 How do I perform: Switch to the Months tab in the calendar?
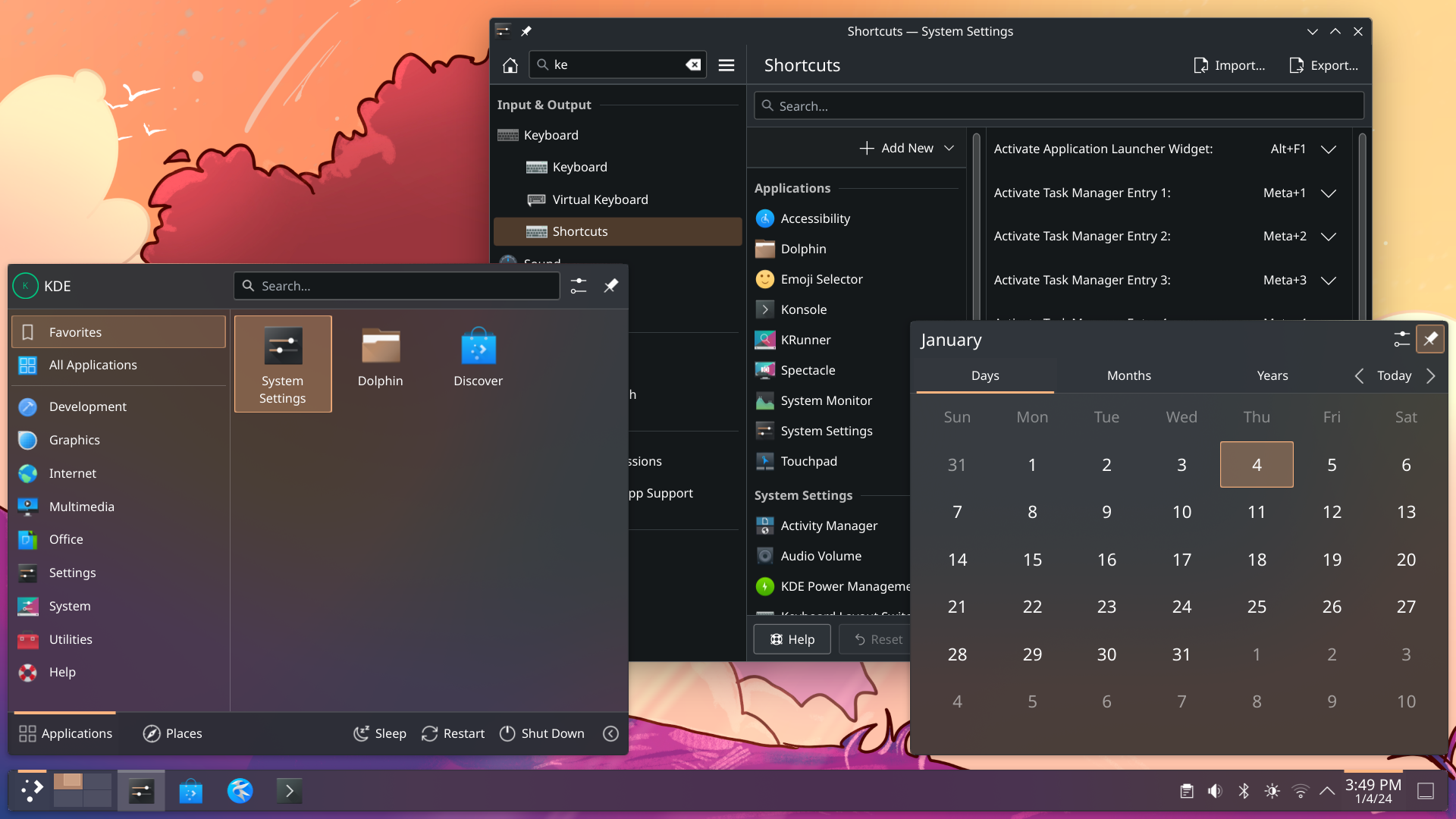[x=1128, y=375]
